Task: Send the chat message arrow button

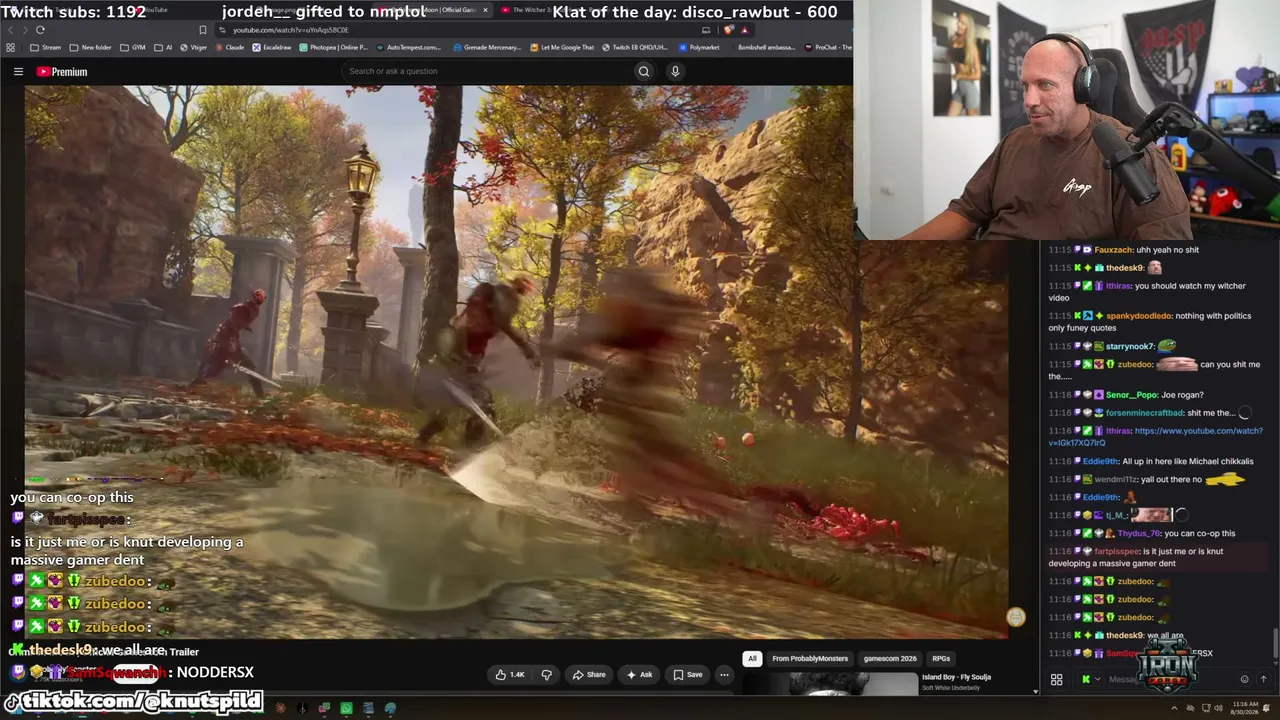Action: pos(1263,679)
